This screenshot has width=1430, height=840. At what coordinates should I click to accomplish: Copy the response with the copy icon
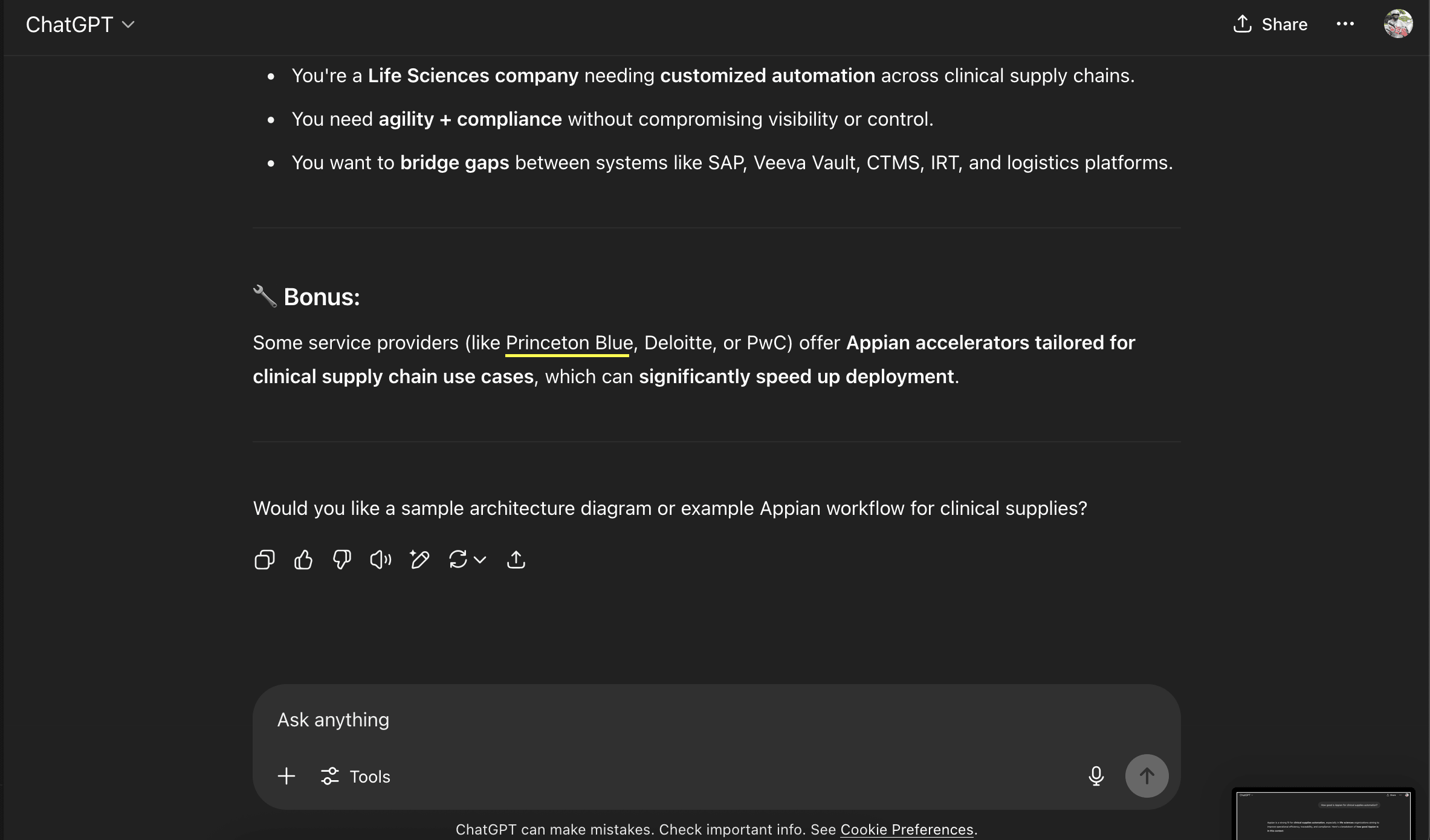[265, 560]
